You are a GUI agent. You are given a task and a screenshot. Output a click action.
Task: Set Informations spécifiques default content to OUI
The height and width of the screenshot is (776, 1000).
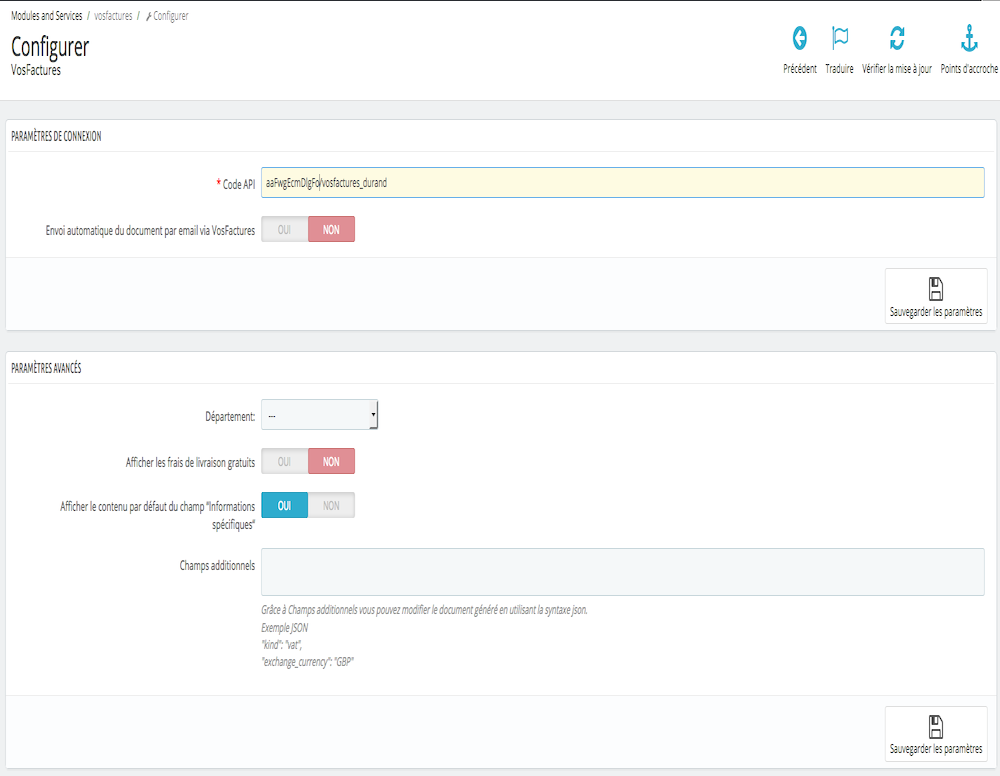284,506
